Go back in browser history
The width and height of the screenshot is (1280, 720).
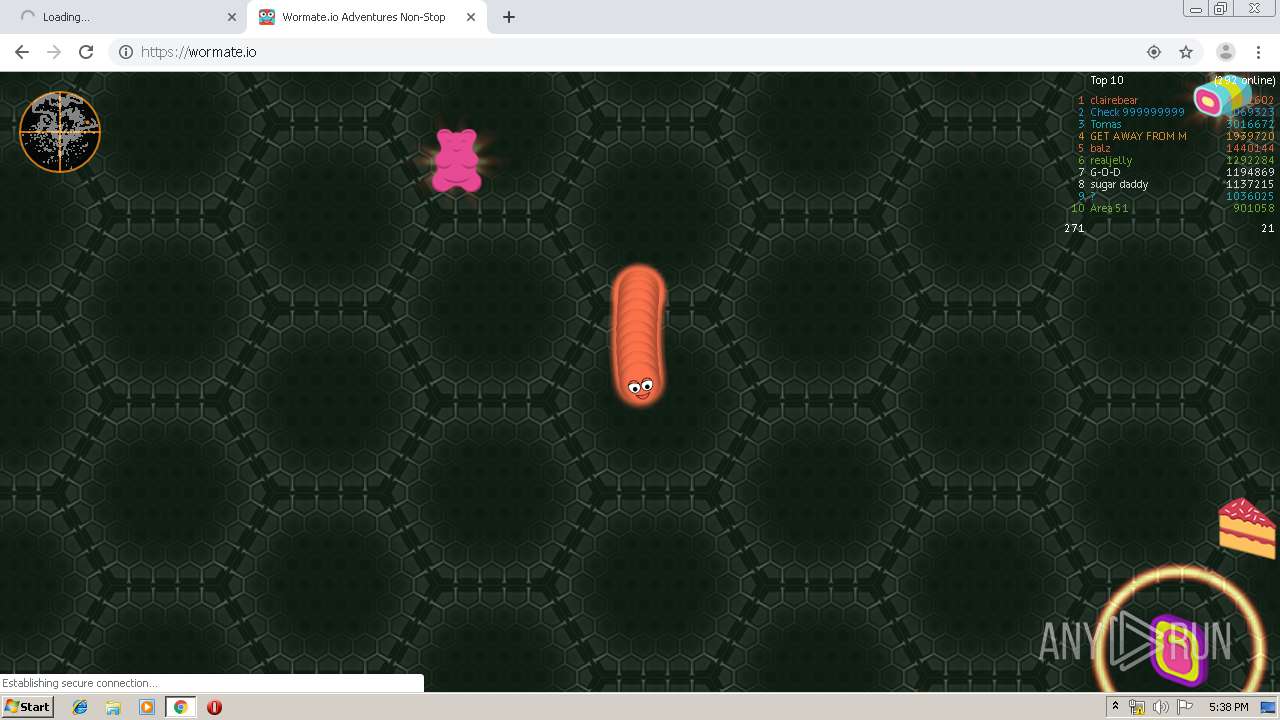pyautogui.click(x=22, y=52)
